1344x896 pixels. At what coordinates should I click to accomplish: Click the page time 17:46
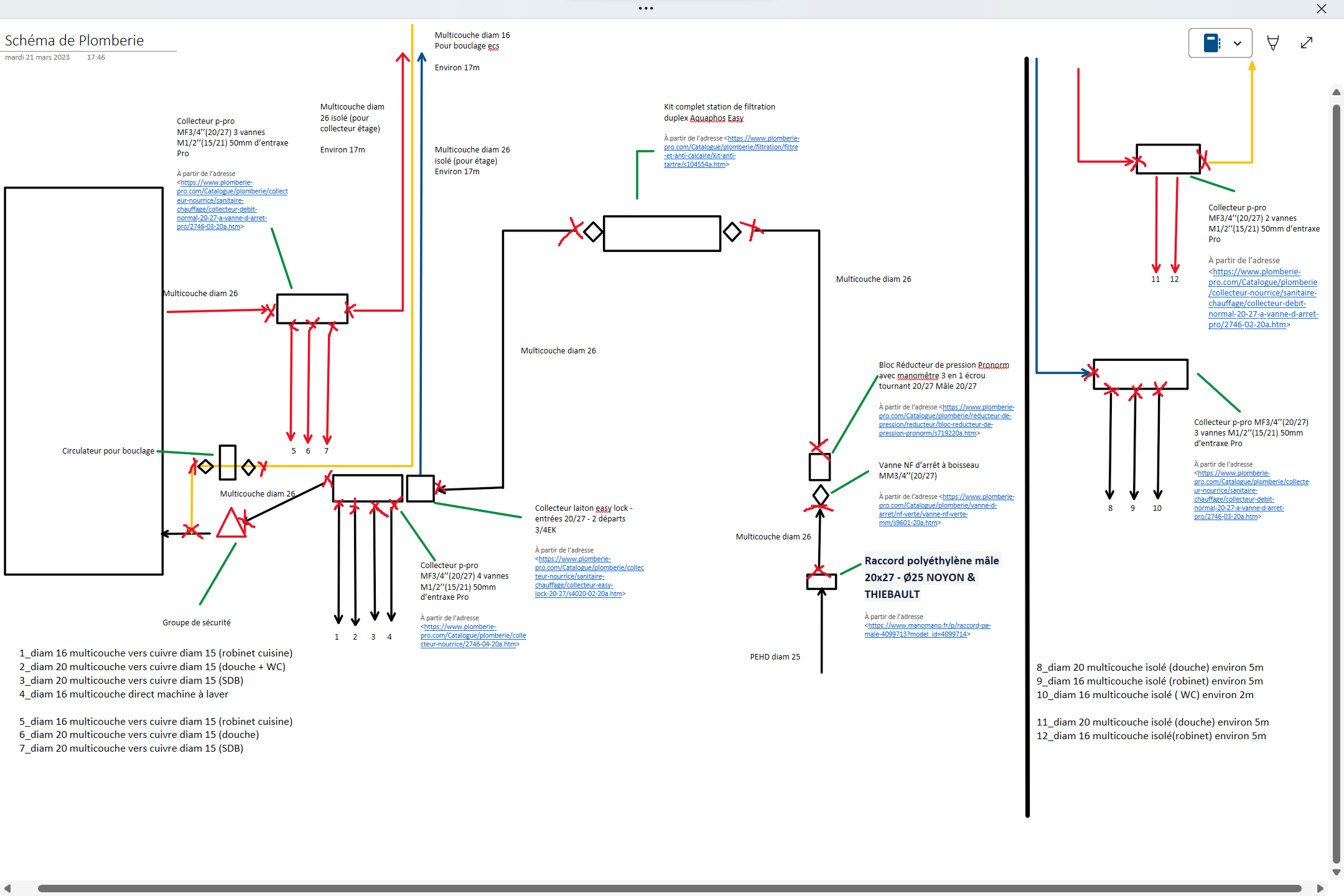[96, 57]
